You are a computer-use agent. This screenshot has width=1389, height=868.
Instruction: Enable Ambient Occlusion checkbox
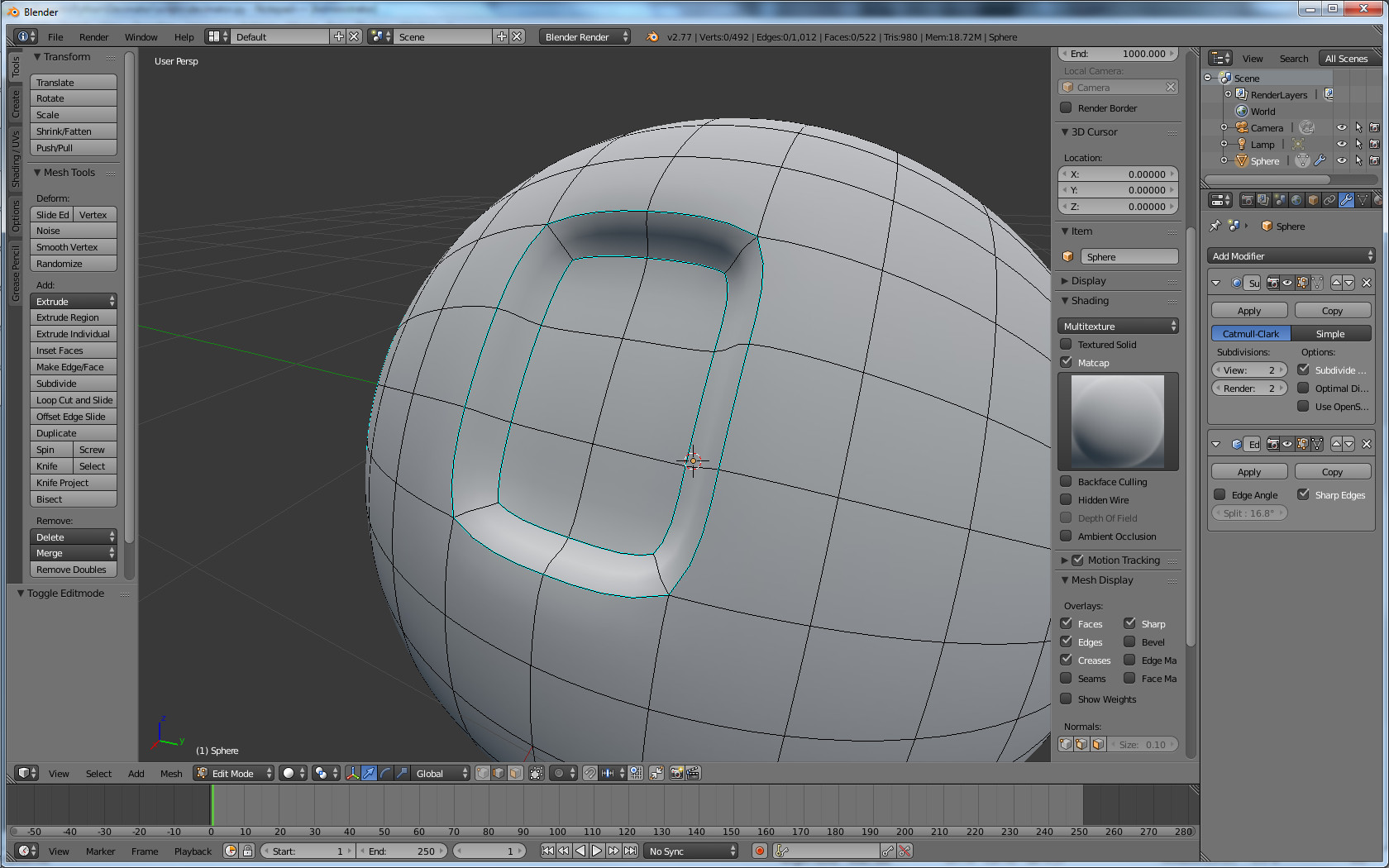pyautogui.click(x=1067, y=536)
